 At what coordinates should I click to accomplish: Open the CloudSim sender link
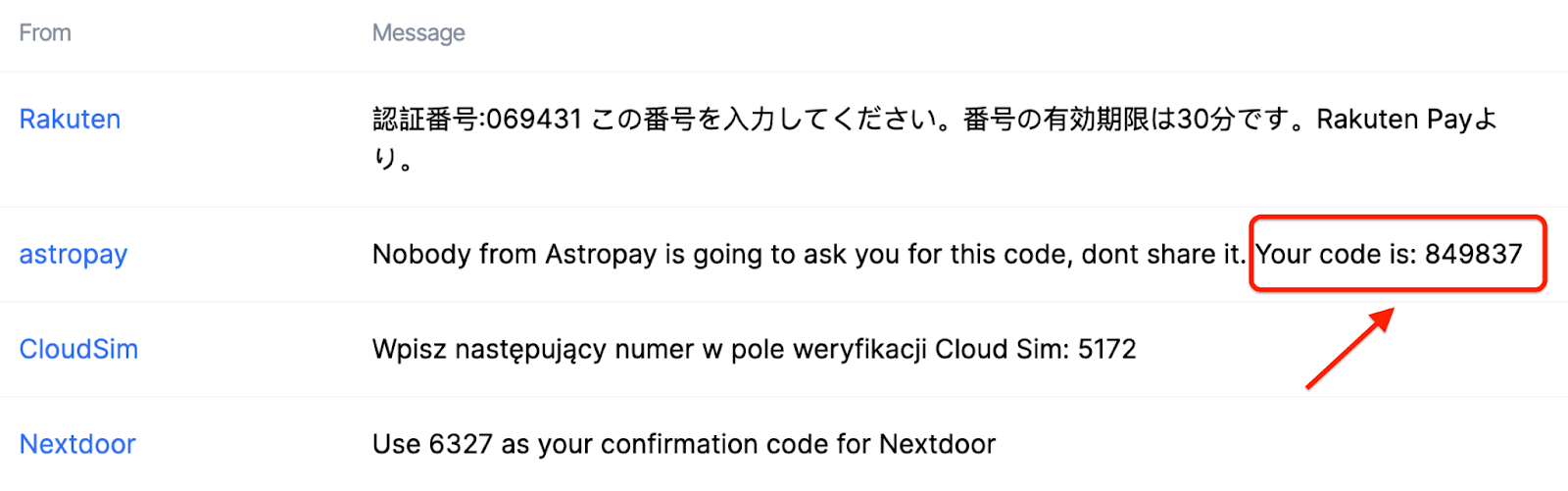(78, 350)
